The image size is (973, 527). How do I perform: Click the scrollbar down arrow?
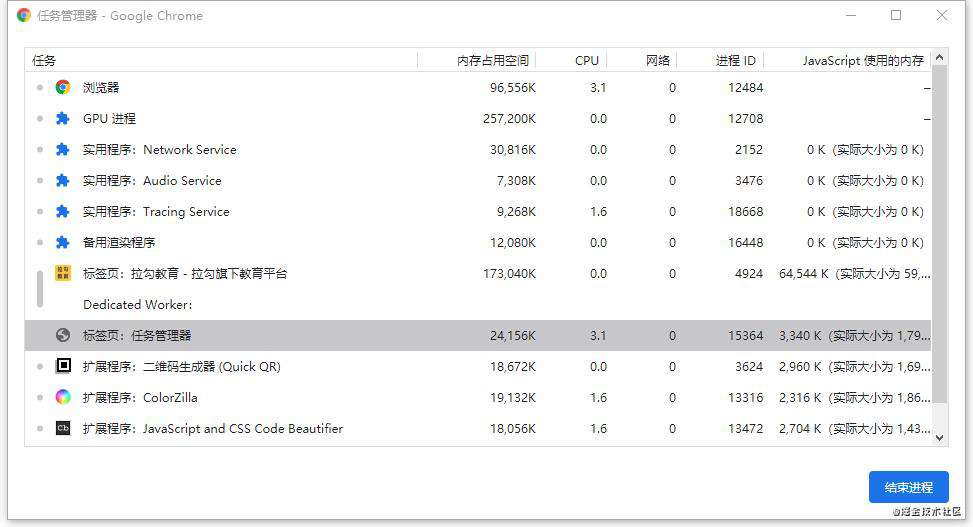coord(939,438)
